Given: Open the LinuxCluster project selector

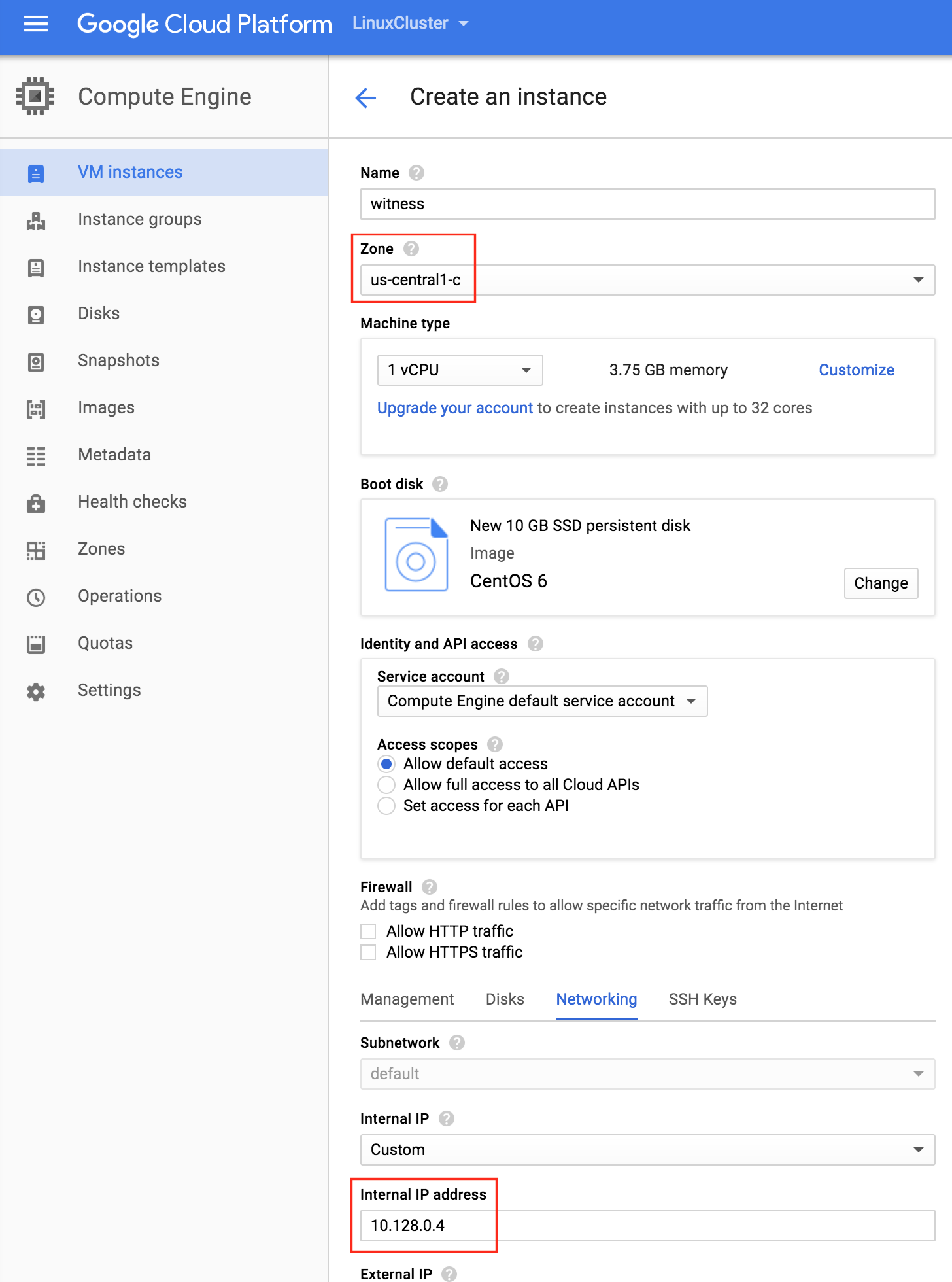Looking at the screenshot, I should pyautogui.click(x=410, y=24).
